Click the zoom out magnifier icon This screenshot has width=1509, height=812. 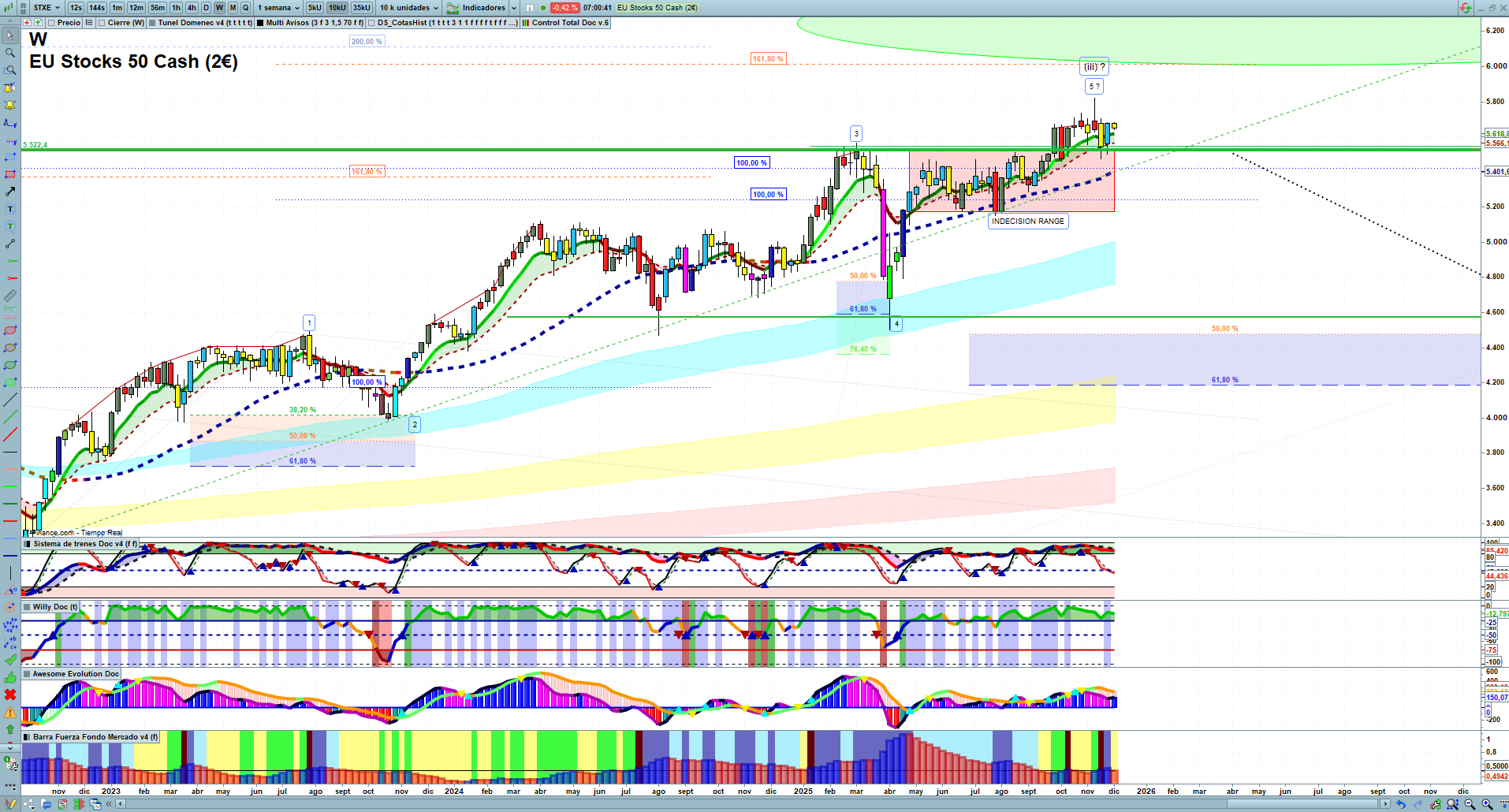1470,804
